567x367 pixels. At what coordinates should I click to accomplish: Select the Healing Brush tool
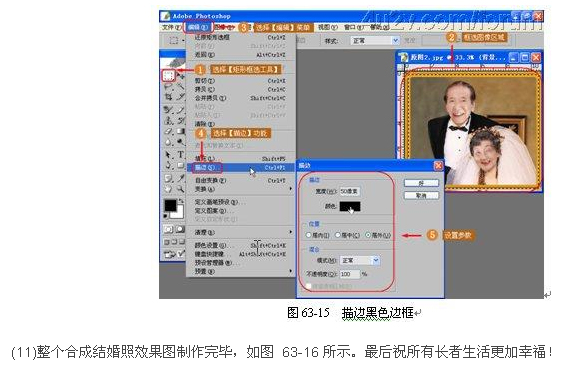(168, 109)
